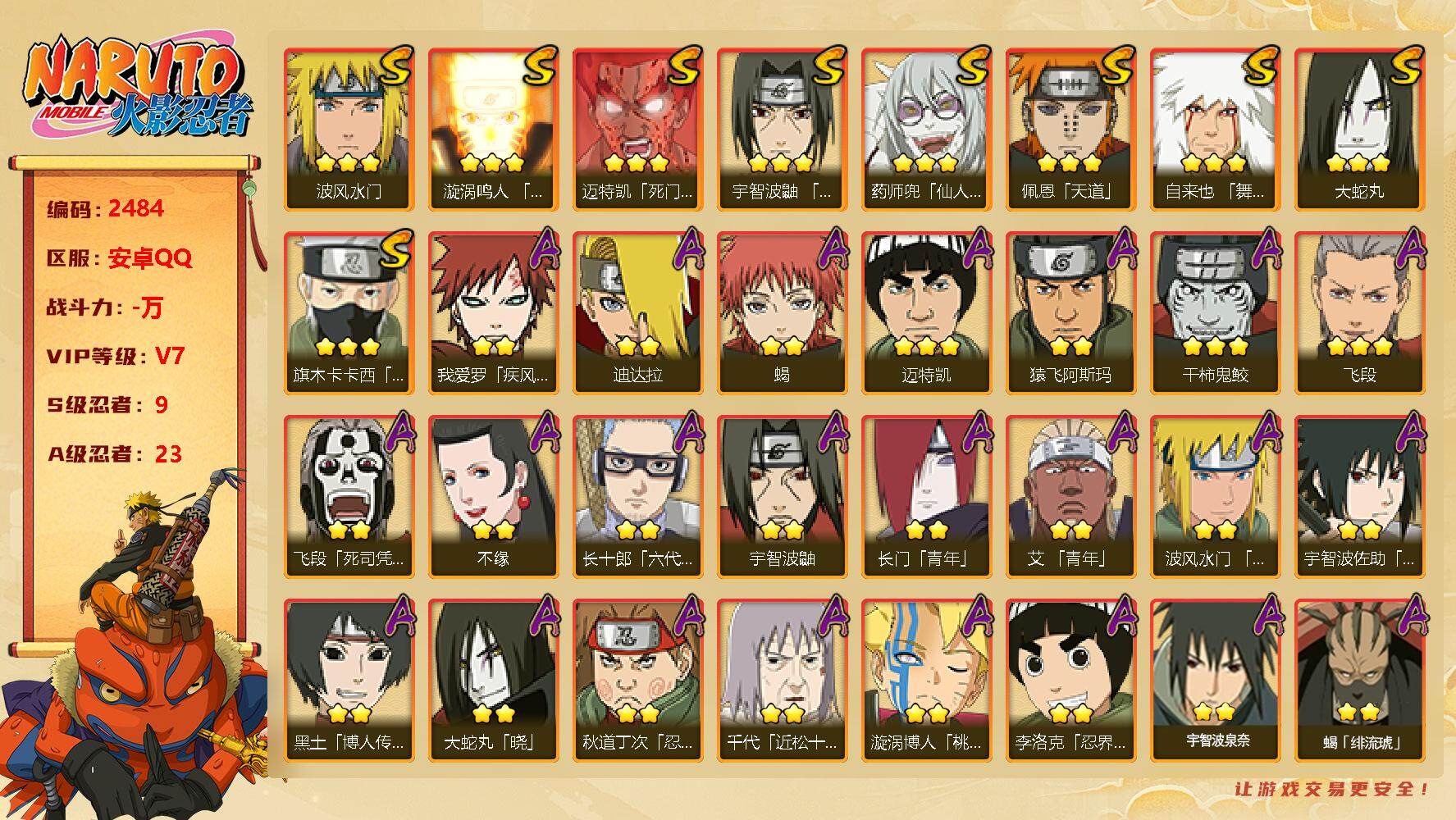Click the 宇智波泉奈 character card
1456x820 pixels.
(x=1216, y=681)
